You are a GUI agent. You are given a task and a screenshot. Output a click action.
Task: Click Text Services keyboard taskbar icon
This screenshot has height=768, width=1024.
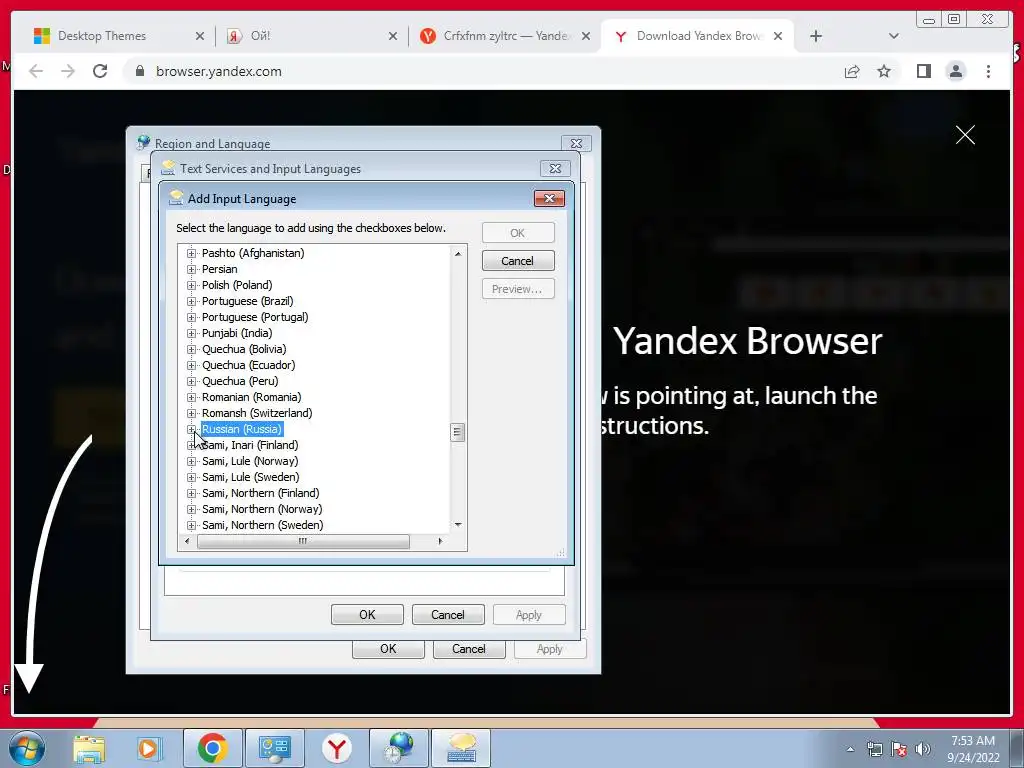click(x=461, y=748)
